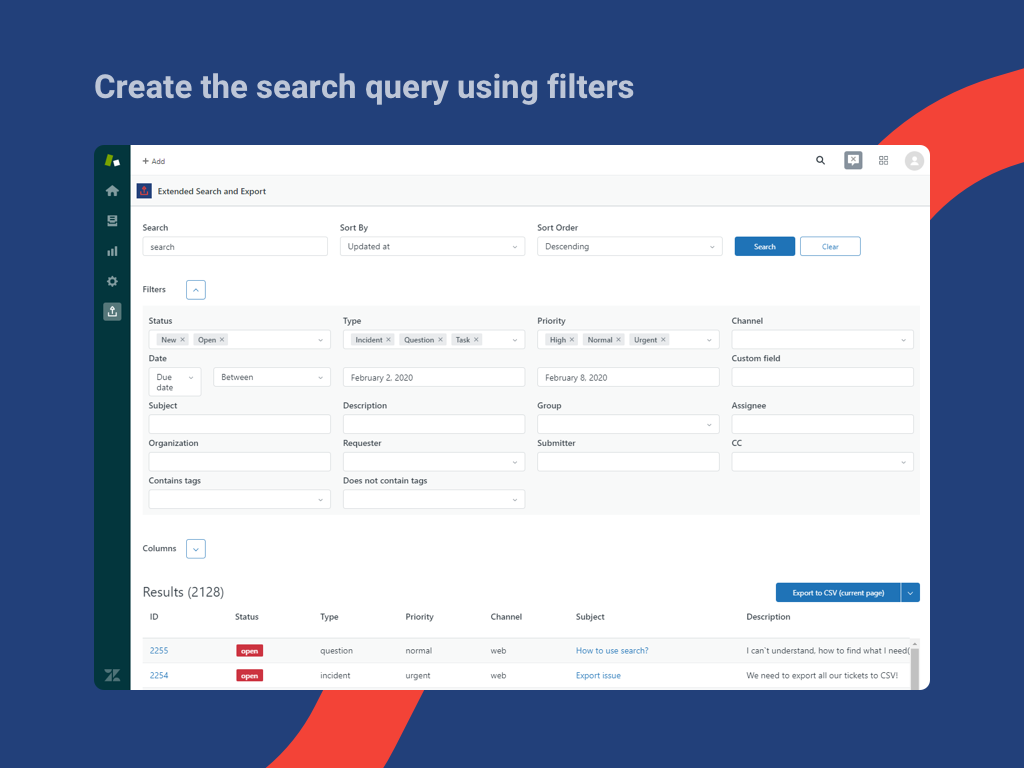The image size is (1024, 768).
Task: Open the Views panel in the sidebar
Action: coord(112,220)
